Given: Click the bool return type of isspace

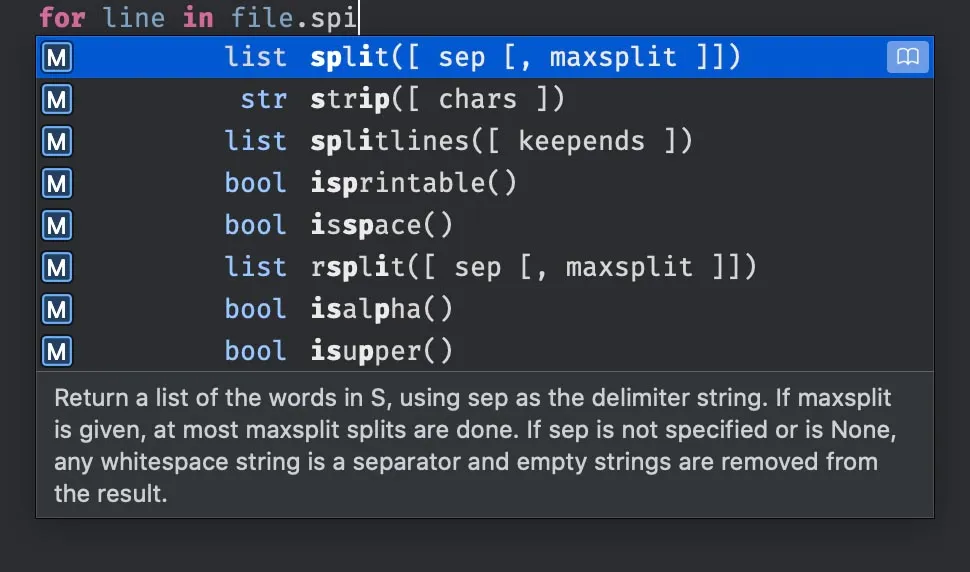Looking at the screenshot, I should [255, 225].
